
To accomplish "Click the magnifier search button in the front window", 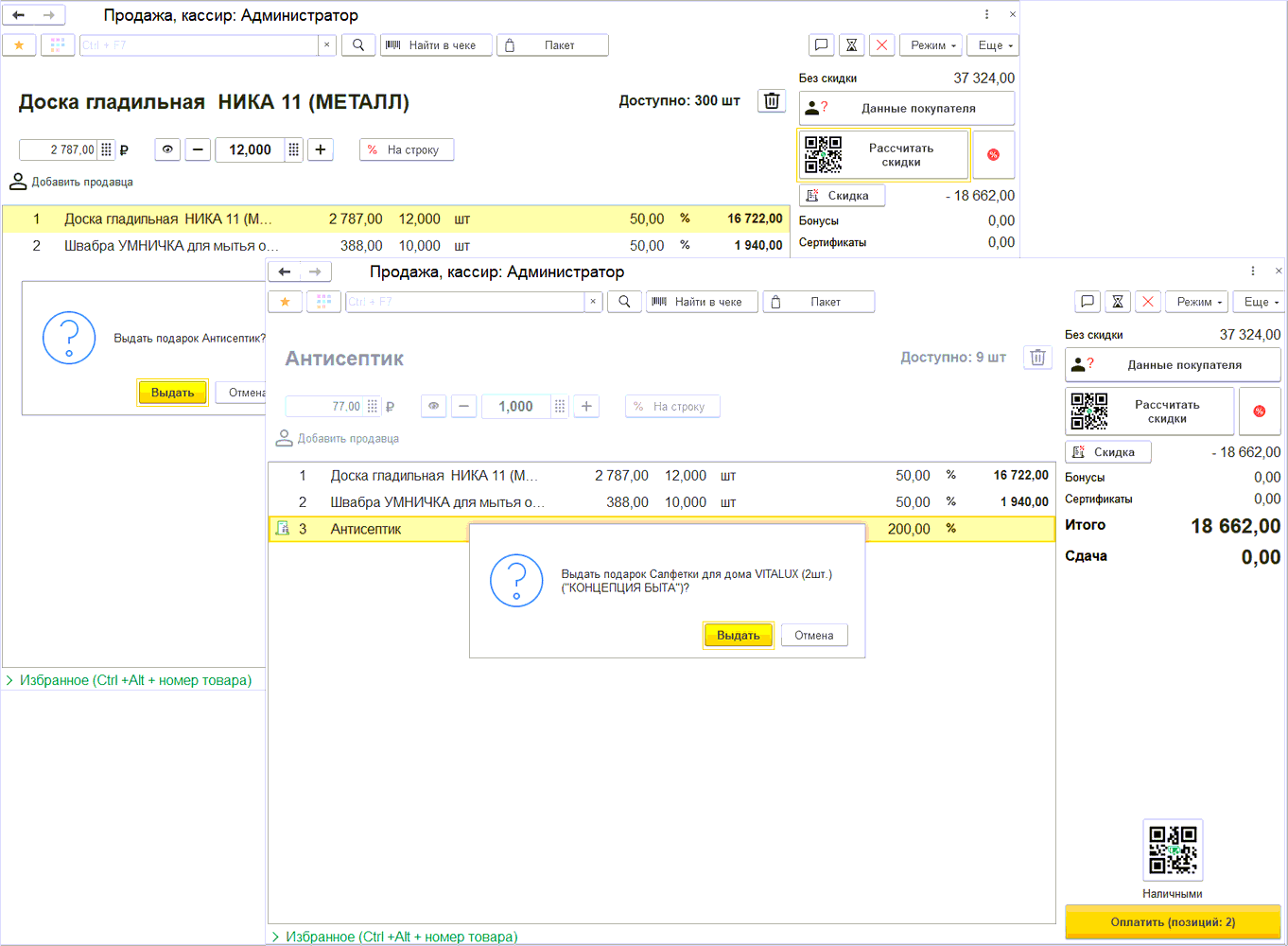I will 624,302.
